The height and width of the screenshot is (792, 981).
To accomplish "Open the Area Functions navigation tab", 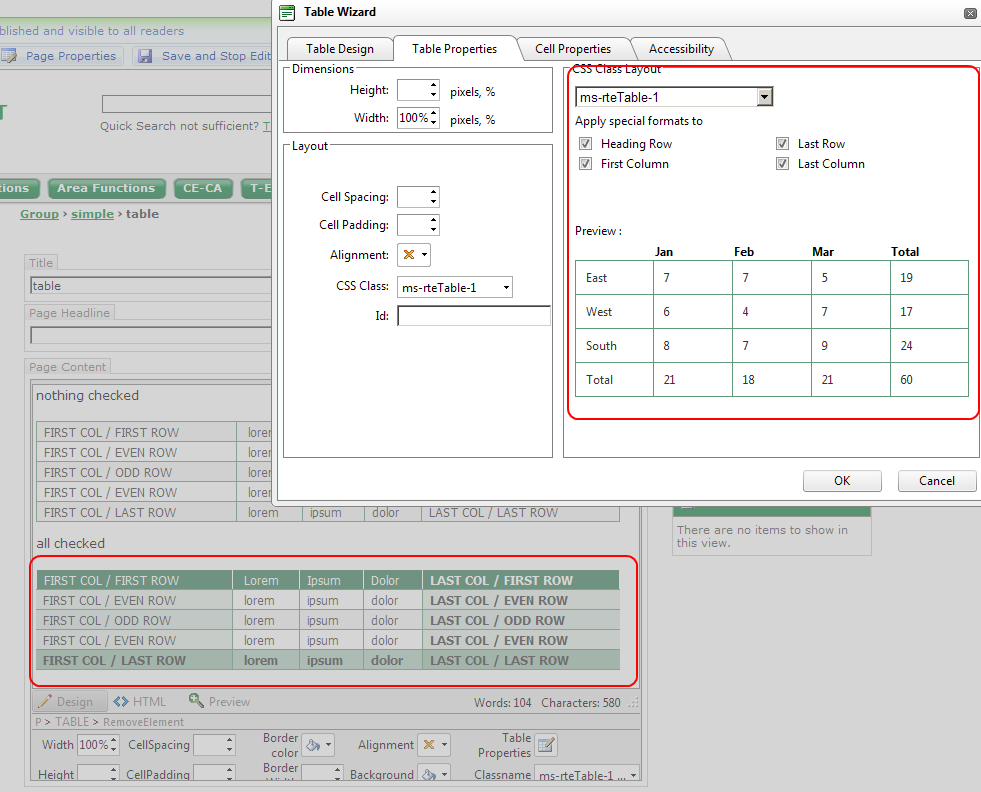I will (x=106, y=188).
